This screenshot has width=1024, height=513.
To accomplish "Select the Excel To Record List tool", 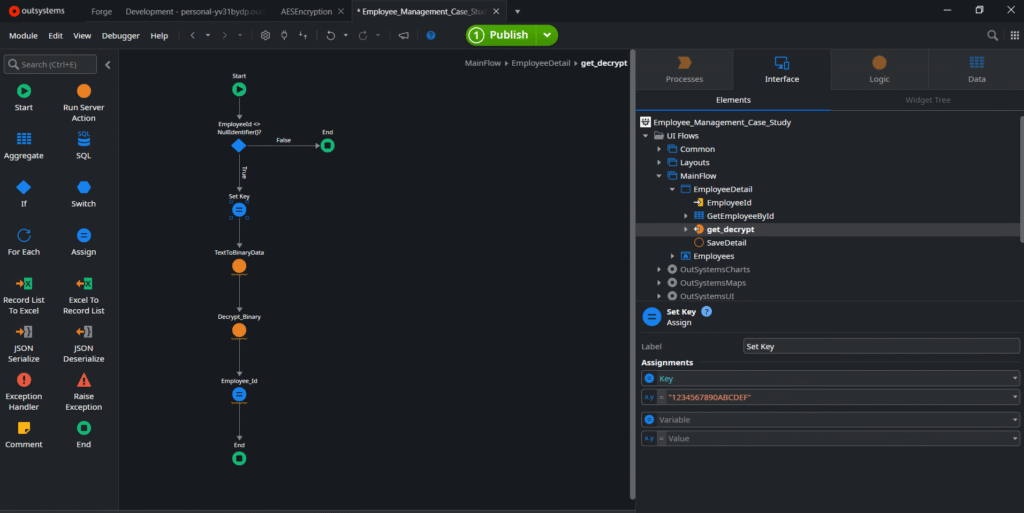I will pos(84,295).
